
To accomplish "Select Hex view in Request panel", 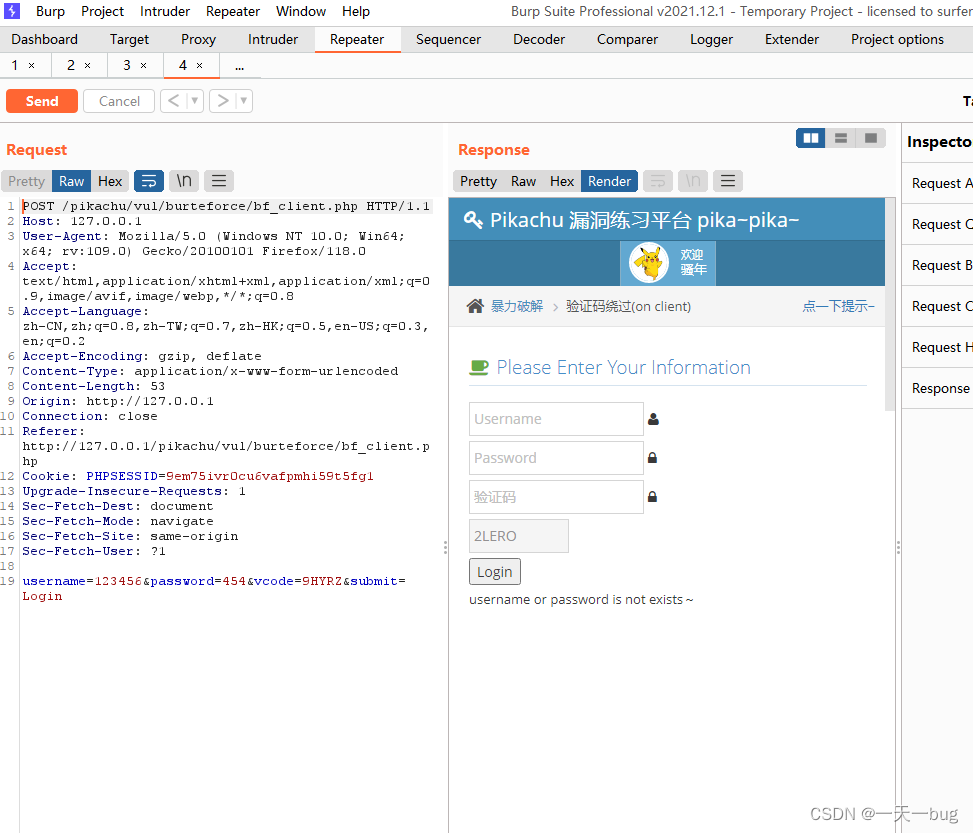I will pyautogui.click(x=110, y=181).
